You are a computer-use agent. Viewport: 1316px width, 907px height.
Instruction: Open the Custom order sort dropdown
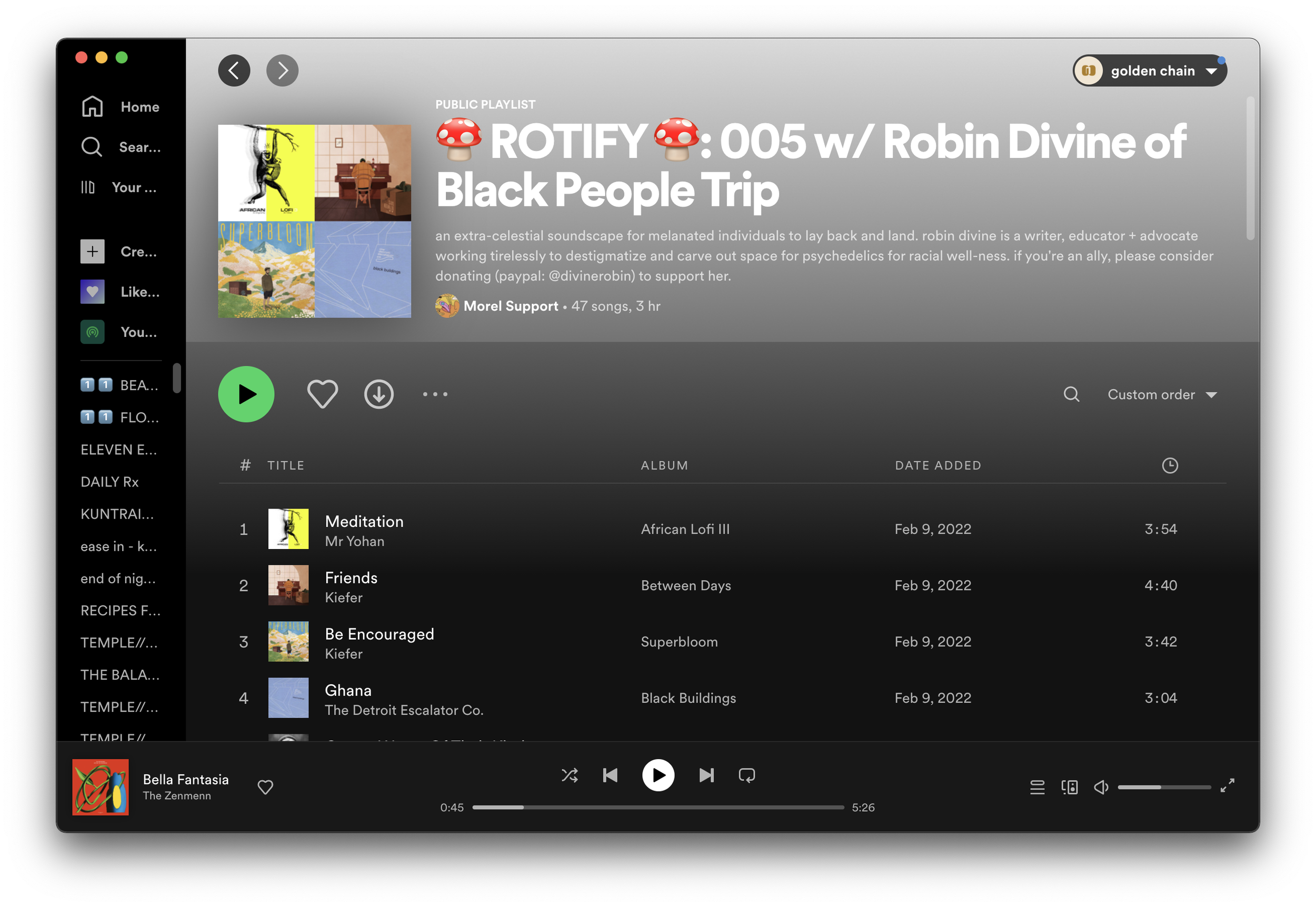coord(1162,394)
